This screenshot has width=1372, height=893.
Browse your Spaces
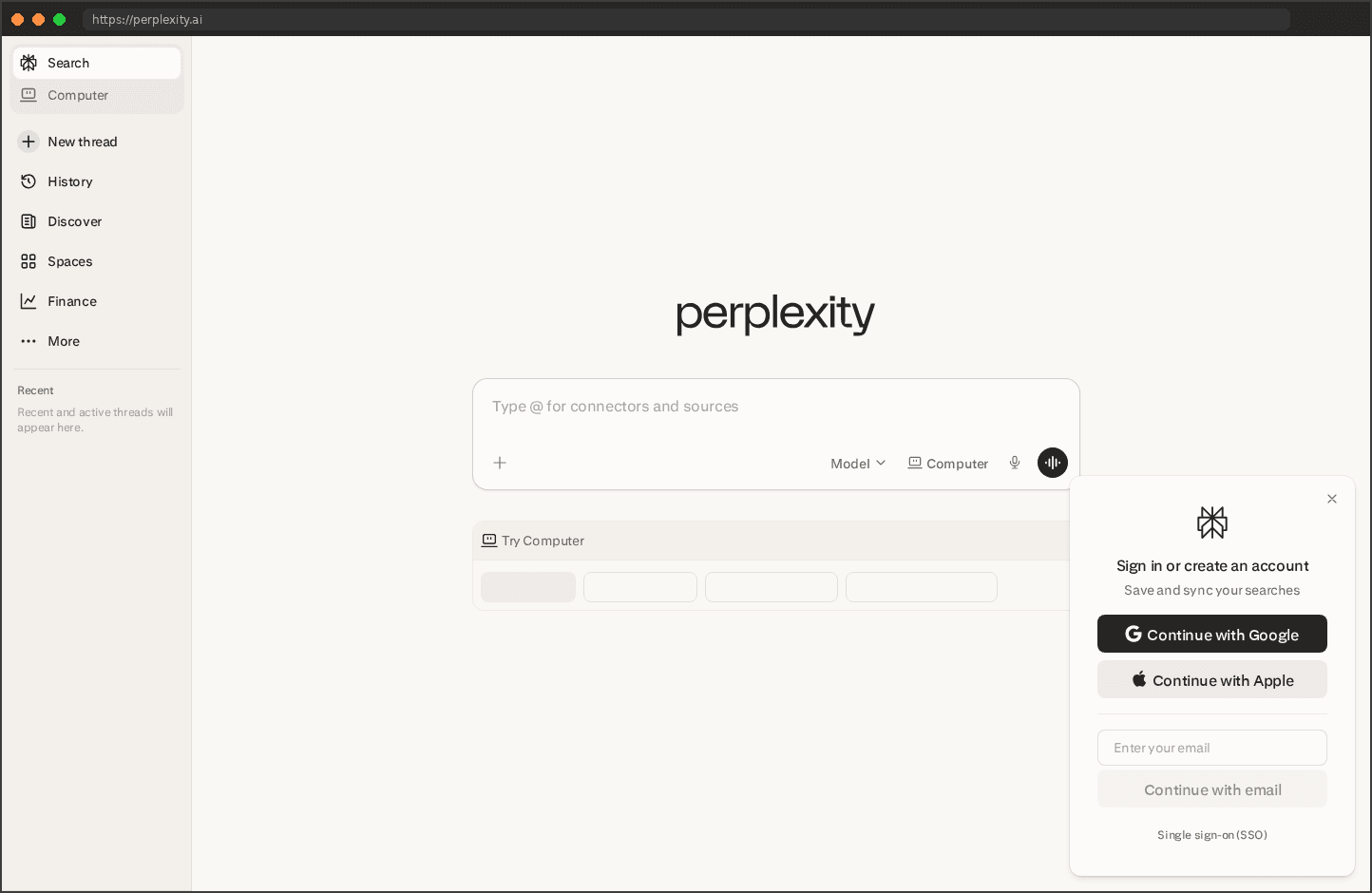[x=68, y=261]
